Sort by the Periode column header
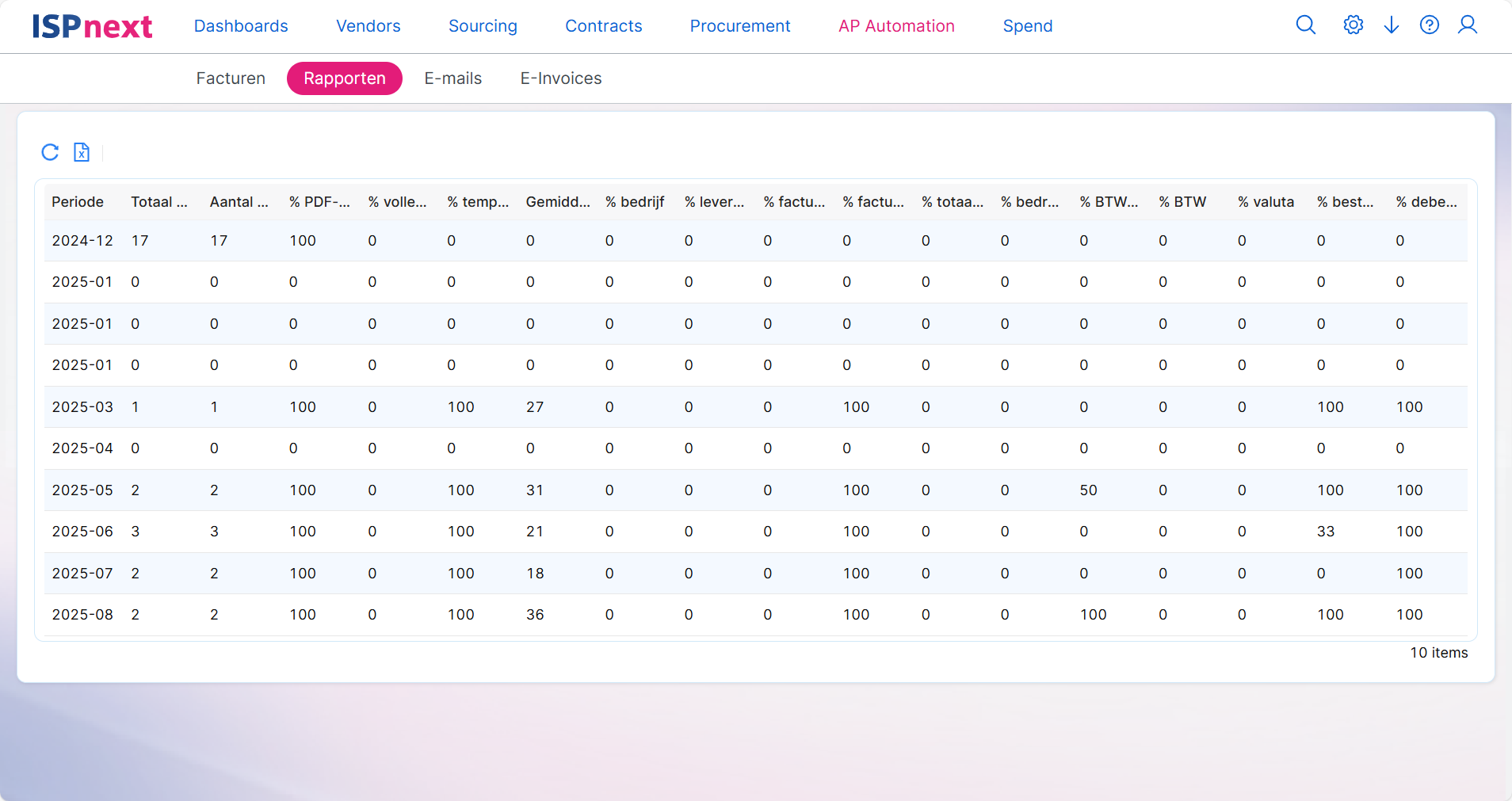 pyautogui.click(x=78, y=202)
